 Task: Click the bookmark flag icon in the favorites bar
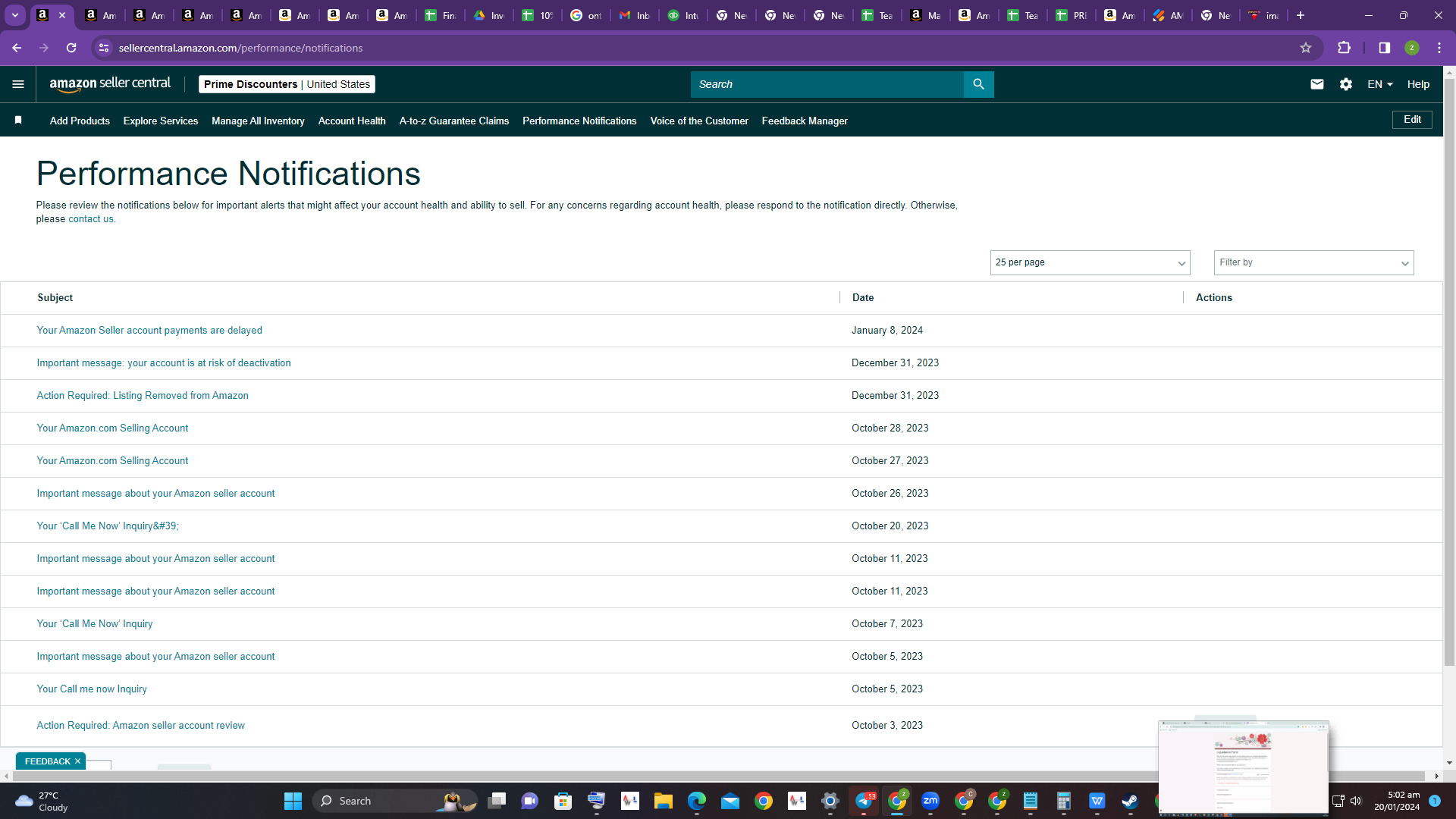[x=18, y=120]
